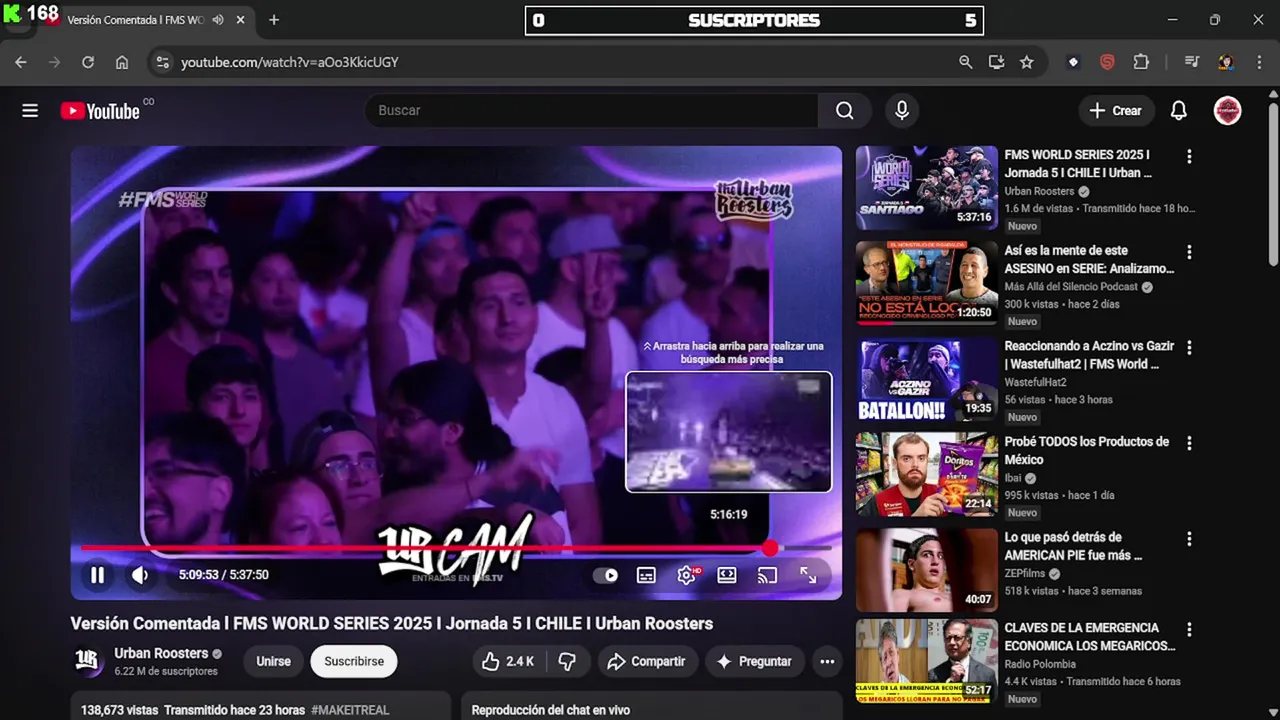Open options for Productos de México suggestion

[x=1189, y=443]
